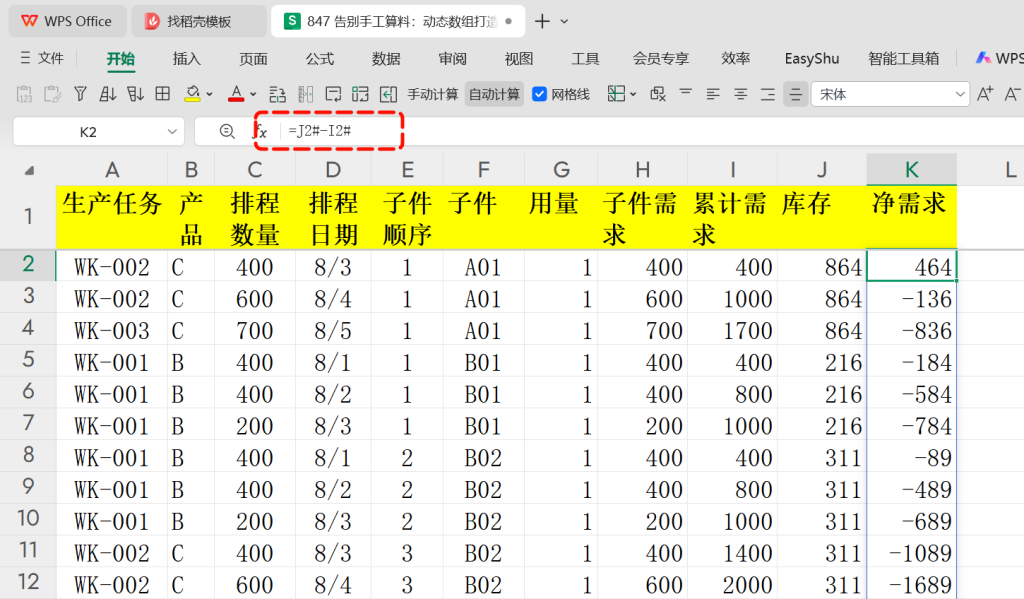
Task: Click the zoom magnifier icon by formula bar
Action: pyautogui.click(x=227, y=132)
